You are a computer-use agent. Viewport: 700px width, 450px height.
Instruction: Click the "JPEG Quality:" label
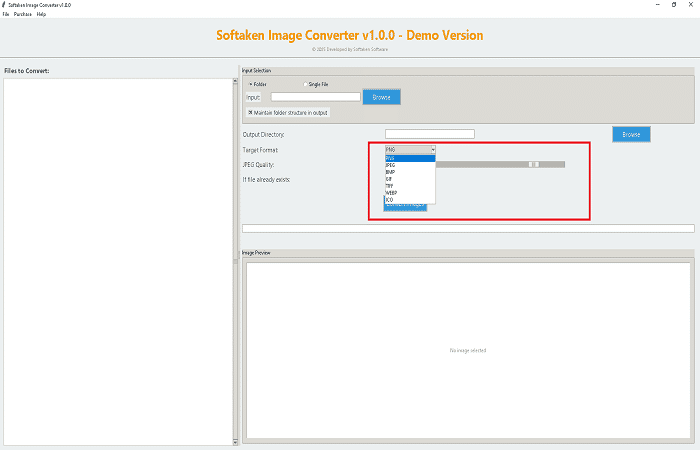(258, 165)
